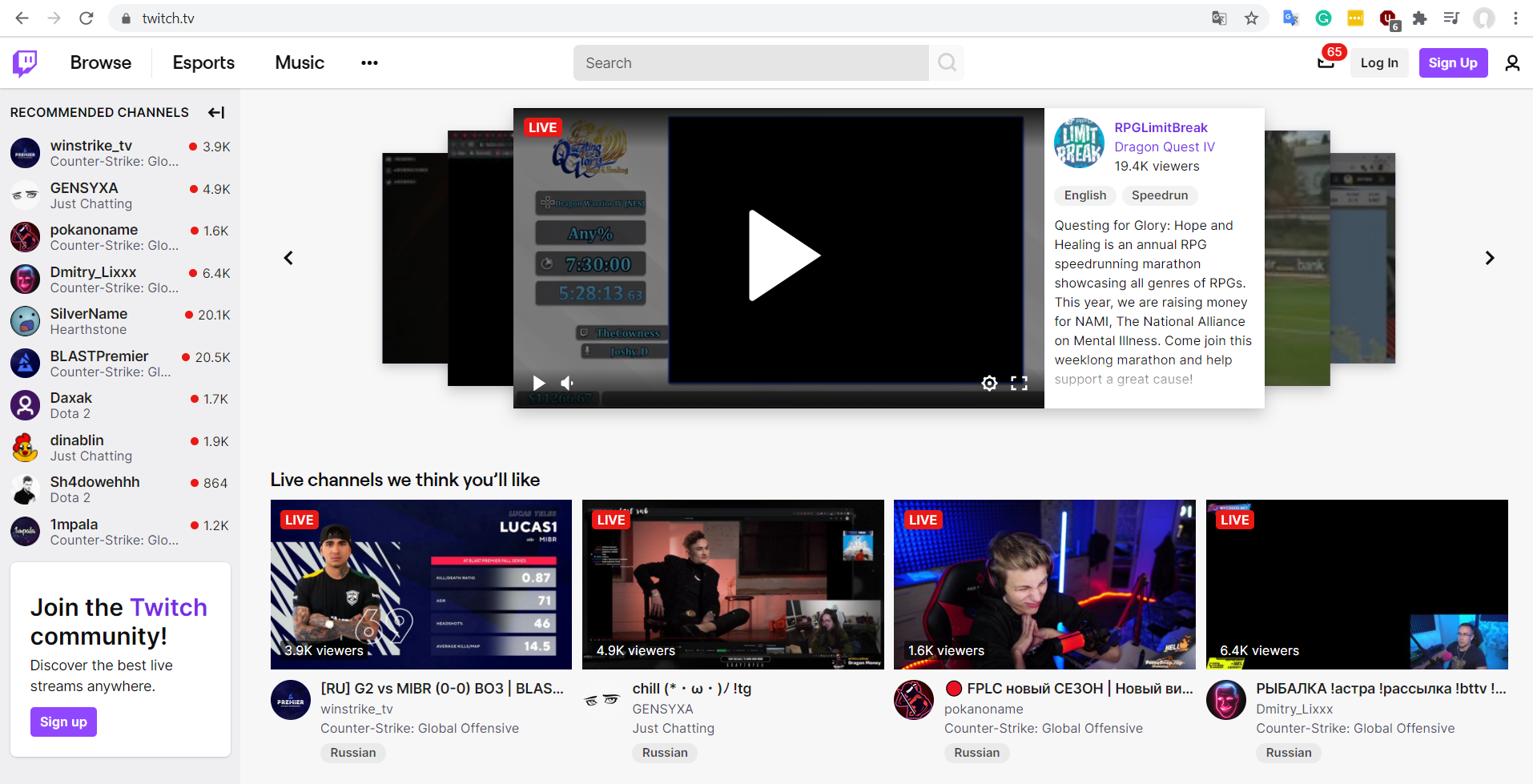Open the browser extensions puzzle icon
Image resolution: width=1533 pixels, height=784 pixels.
(1419, 18)
